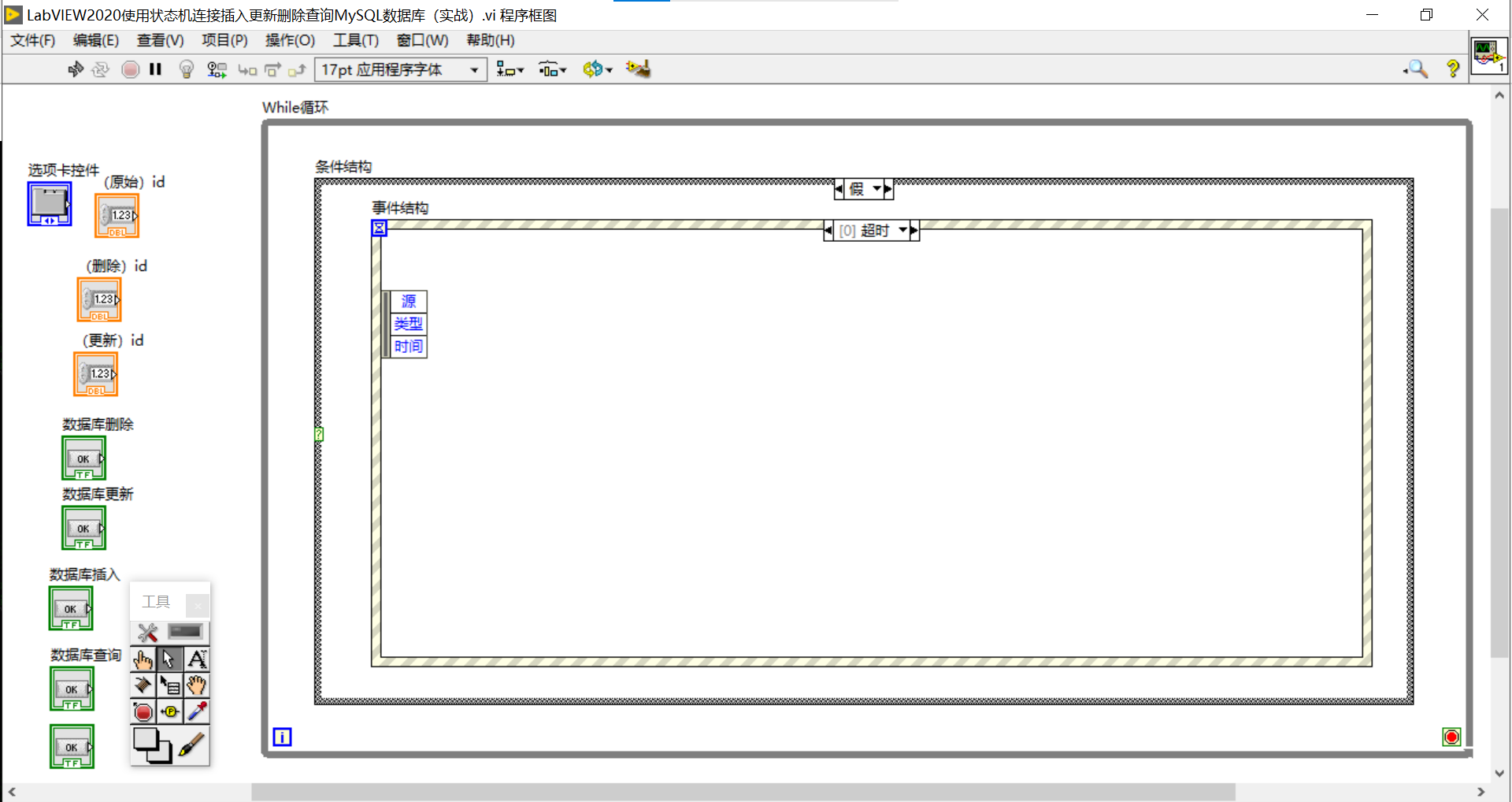
Task: Click the 数据库删除 OK boolean terminal
Action: [x=83, y=458]
